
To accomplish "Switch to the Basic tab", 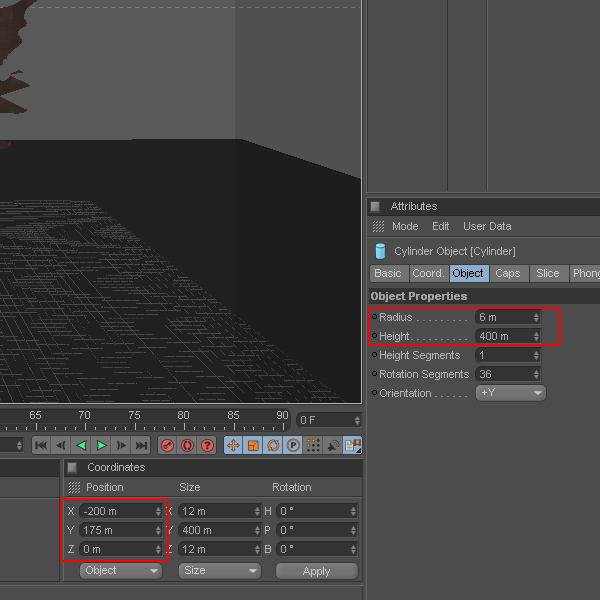I will pos(389,273).
